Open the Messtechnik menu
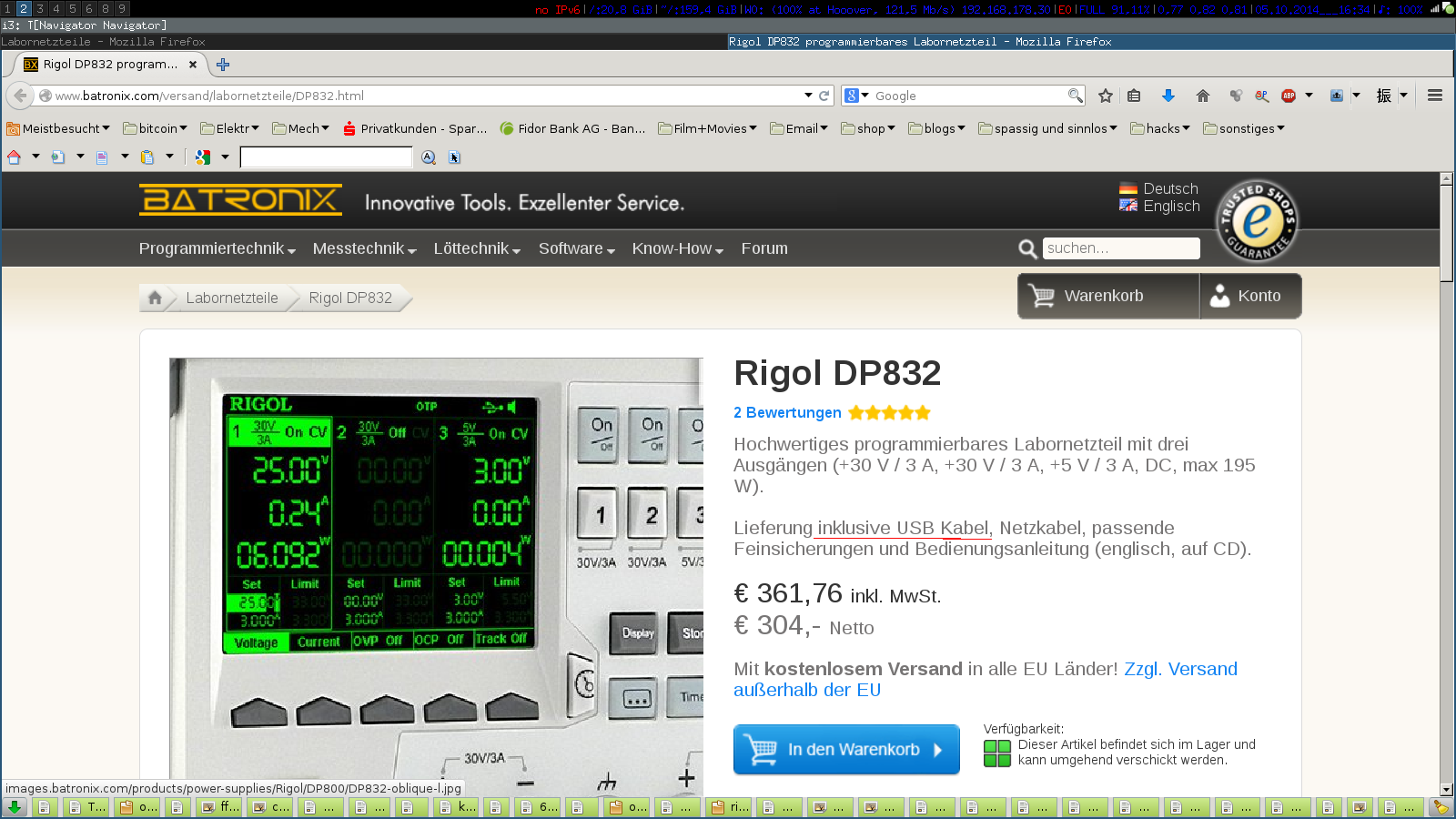This screenshot has height=819, width=1456. (364, 248)
